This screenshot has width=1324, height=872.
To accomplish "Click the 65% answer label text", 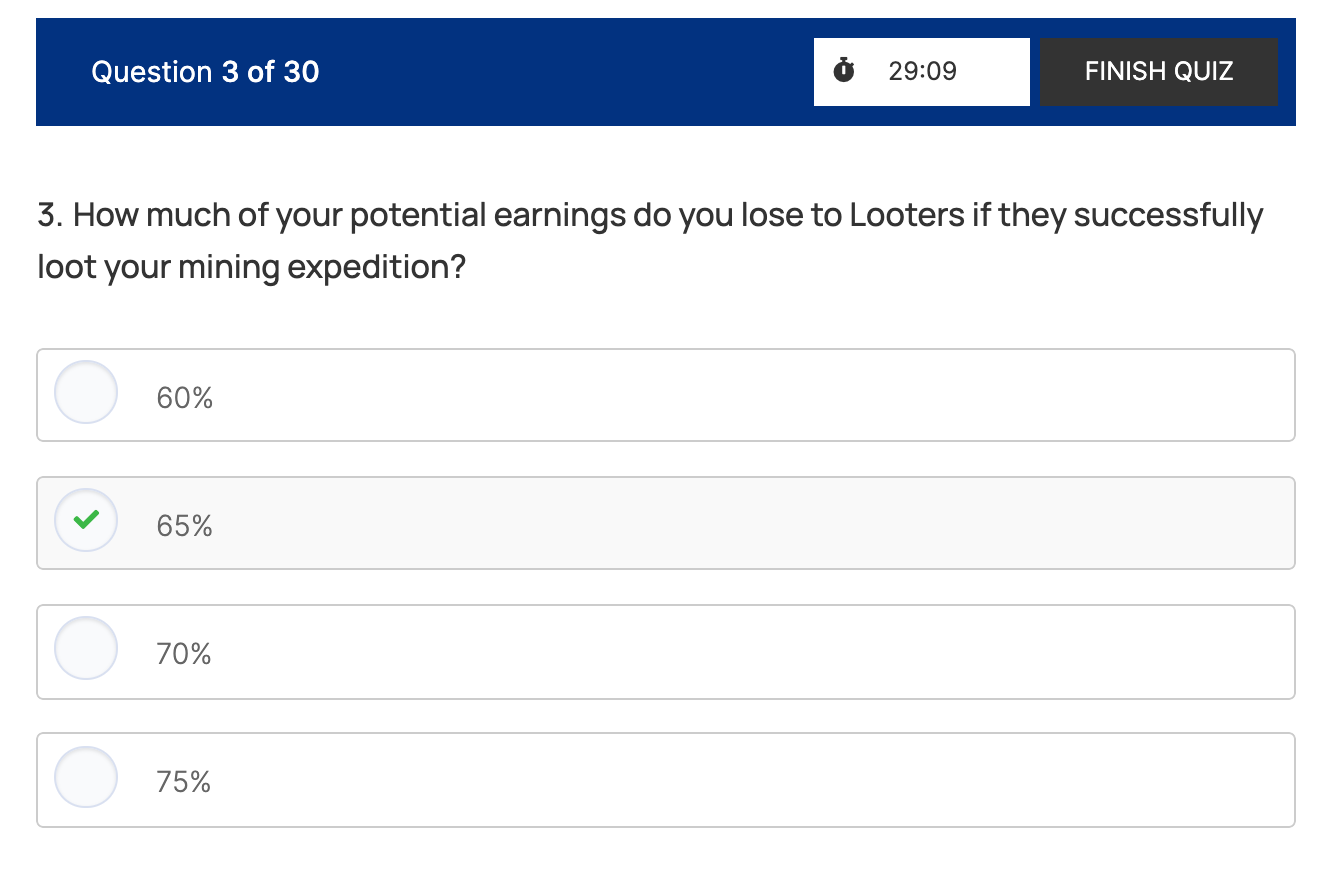I will pyautogui.click(x=185, y=526).
